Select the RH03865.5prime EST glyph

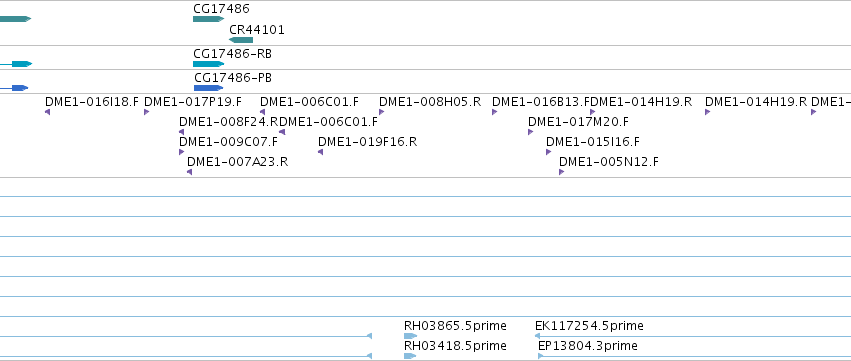pos(410,336)
